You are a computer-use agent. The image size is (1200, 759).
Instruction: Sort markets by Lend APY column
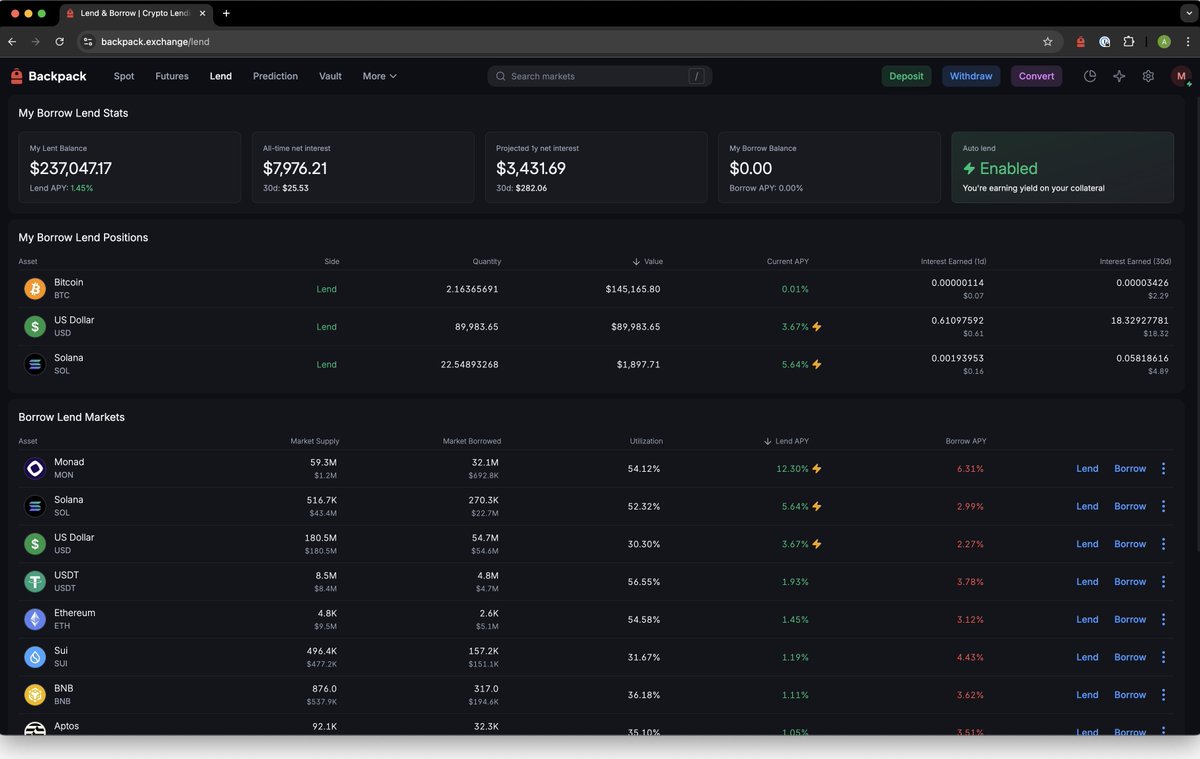786,441
